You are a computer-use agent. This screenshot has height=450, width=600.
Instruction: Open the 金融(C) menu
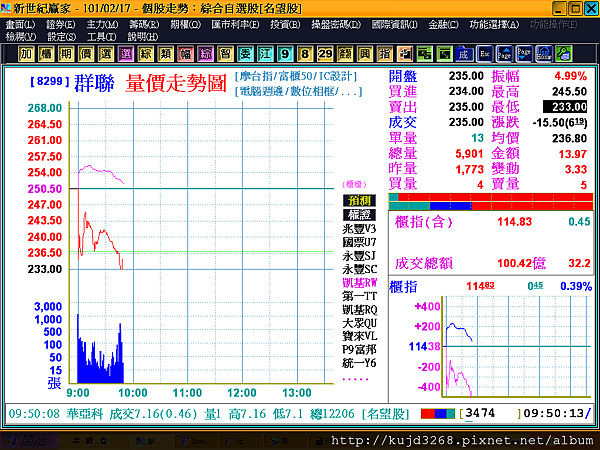click(x=443, y=25)
